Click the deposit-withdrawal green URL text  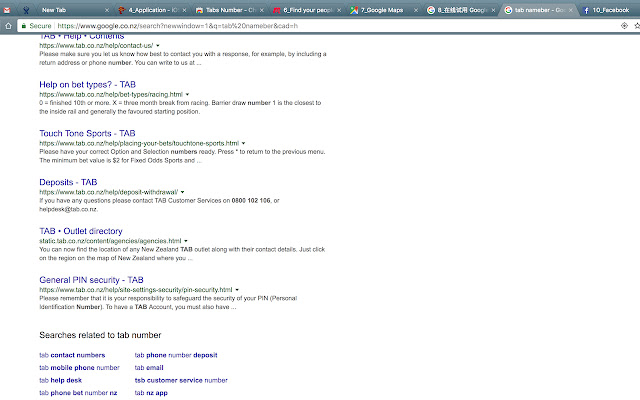109,192
